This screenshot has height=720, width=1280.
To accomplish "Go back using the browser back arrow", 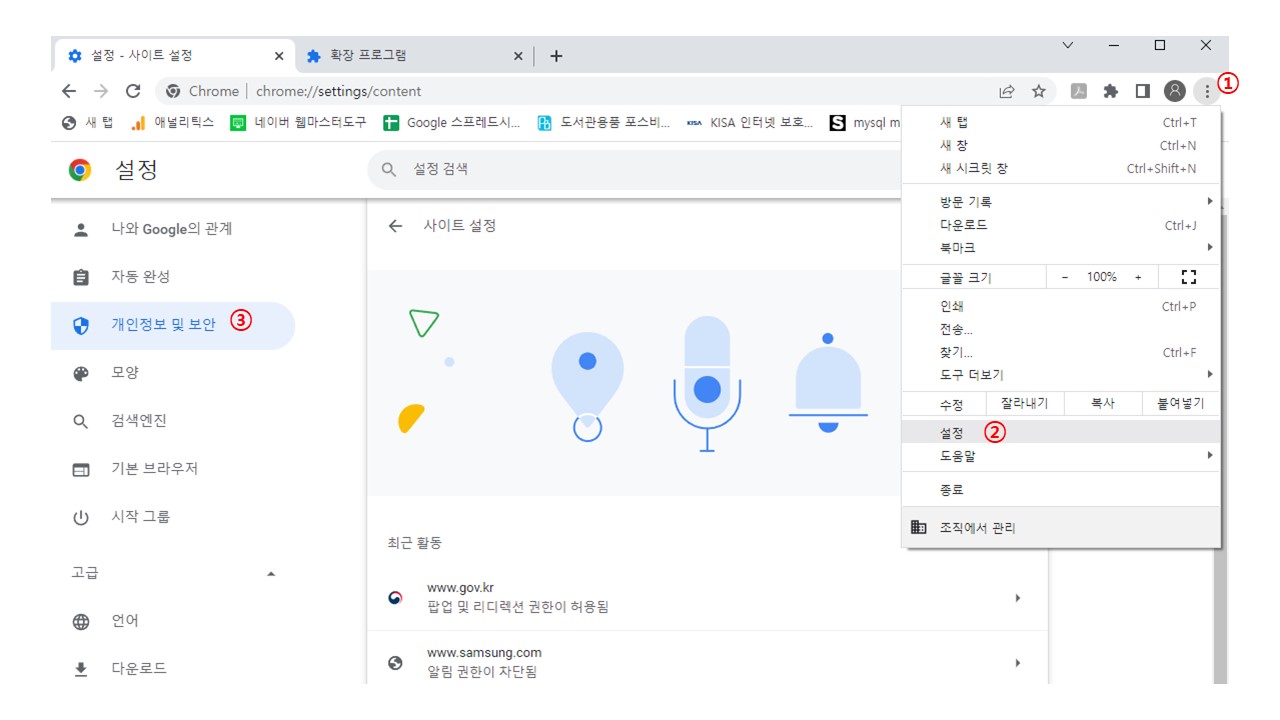I will click(69, 91).
